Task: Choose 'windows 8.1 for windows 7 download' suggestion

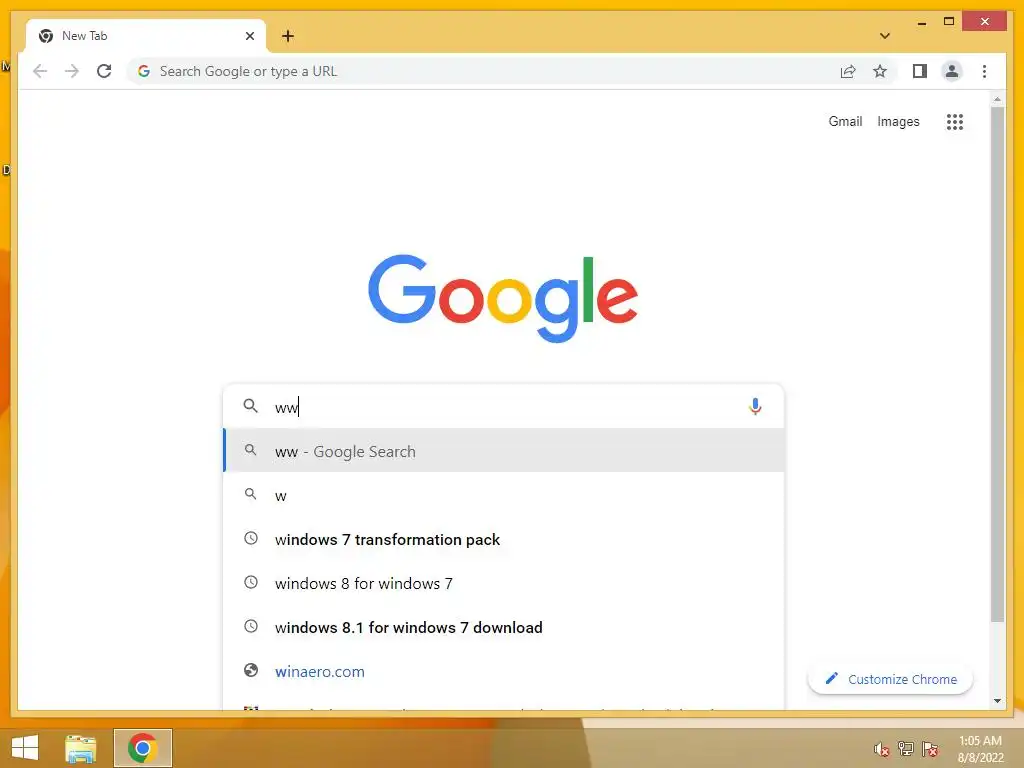Action: pos(503,627)
